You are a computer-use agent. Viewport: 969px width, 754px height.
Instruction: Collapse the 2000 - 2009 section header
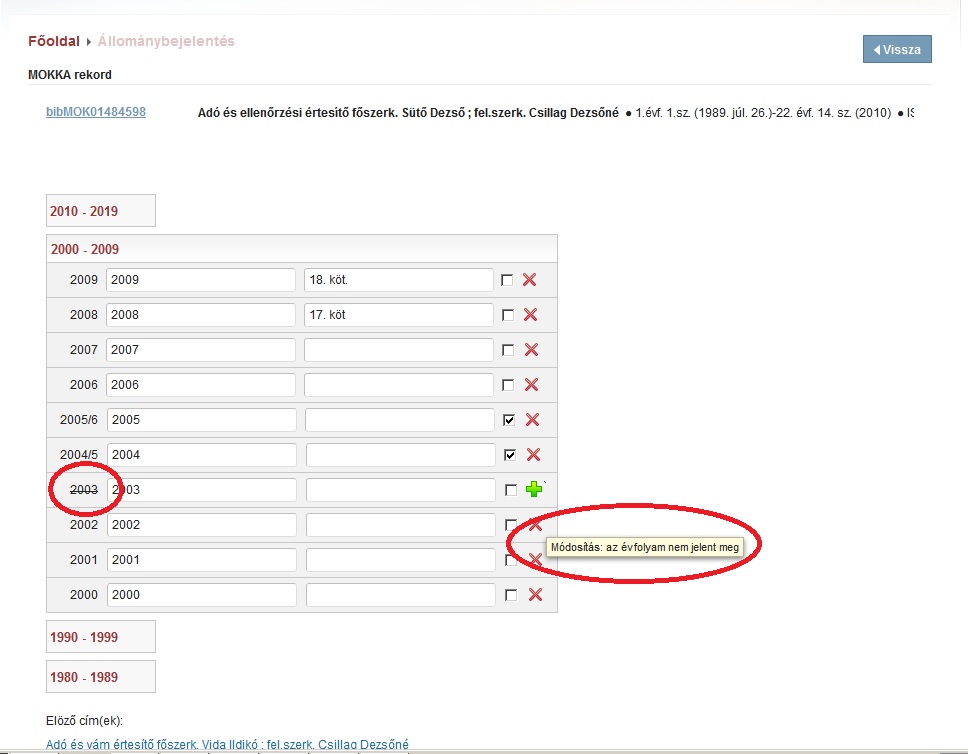tap(85, 249)
